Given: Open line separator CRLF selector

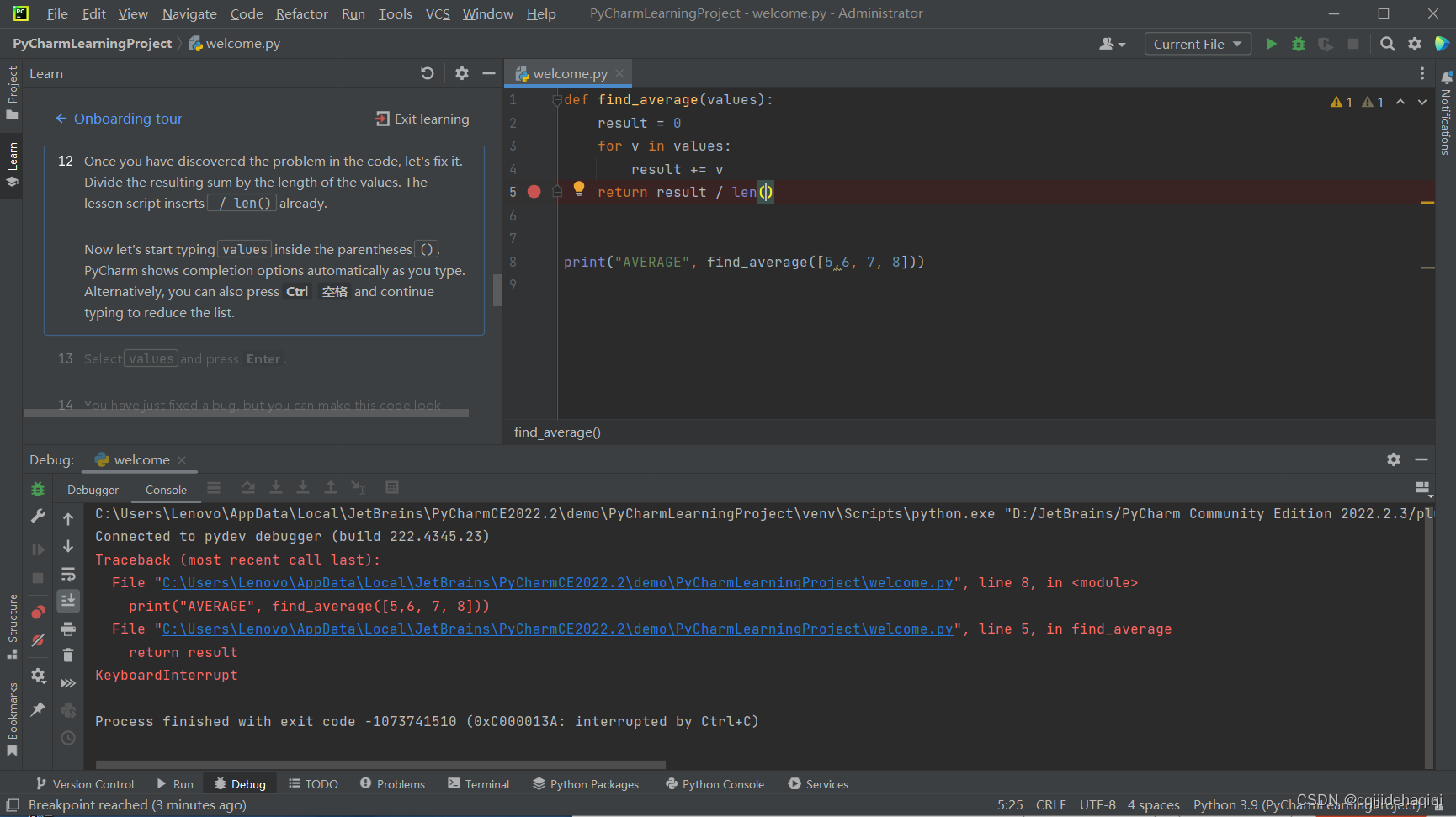Looking at the screenshot, I should (x=1050, y=805).
